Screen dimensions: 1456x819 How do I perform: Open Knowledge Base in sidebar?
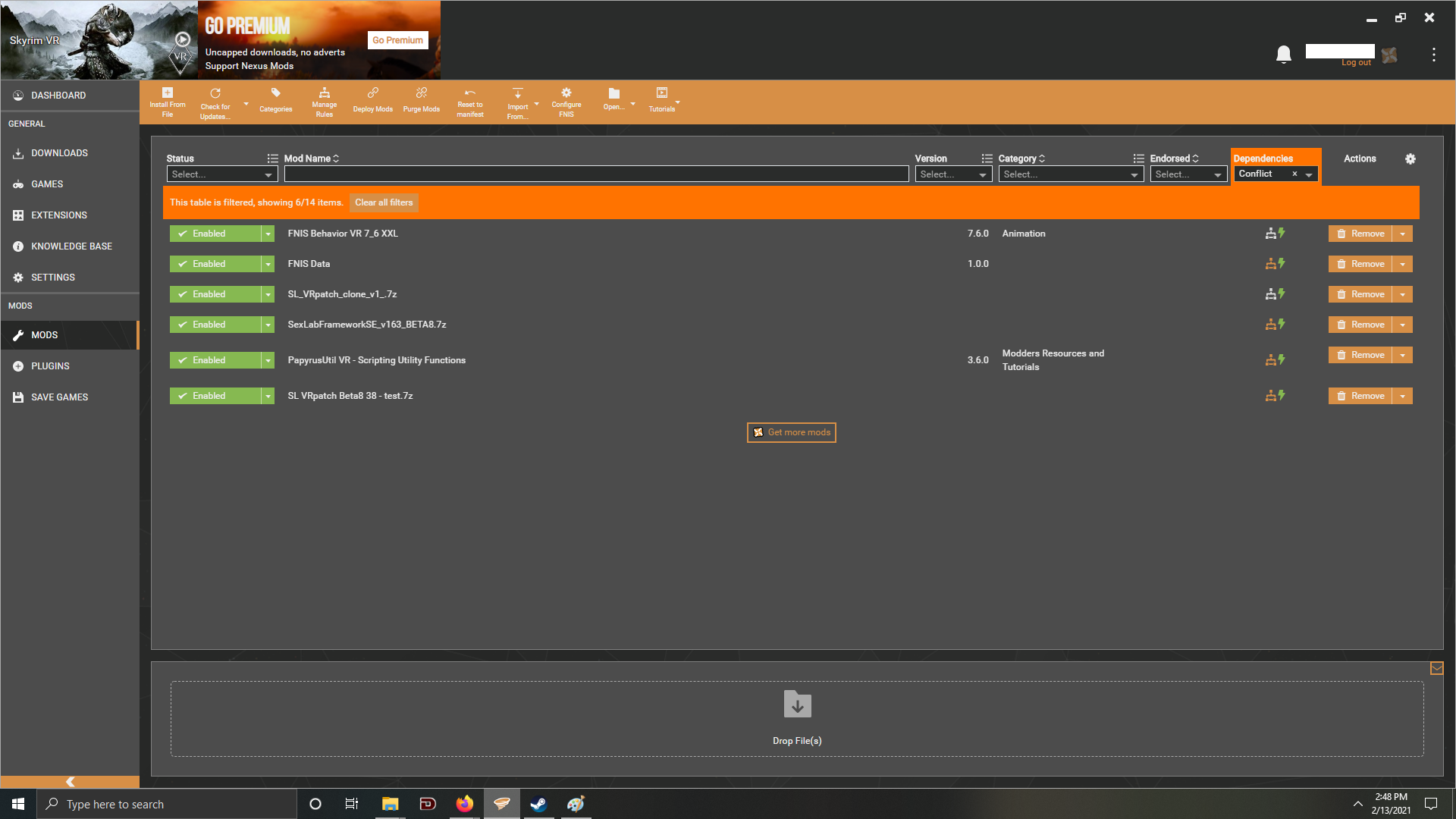pyautogui.click(x=70, y=246)
